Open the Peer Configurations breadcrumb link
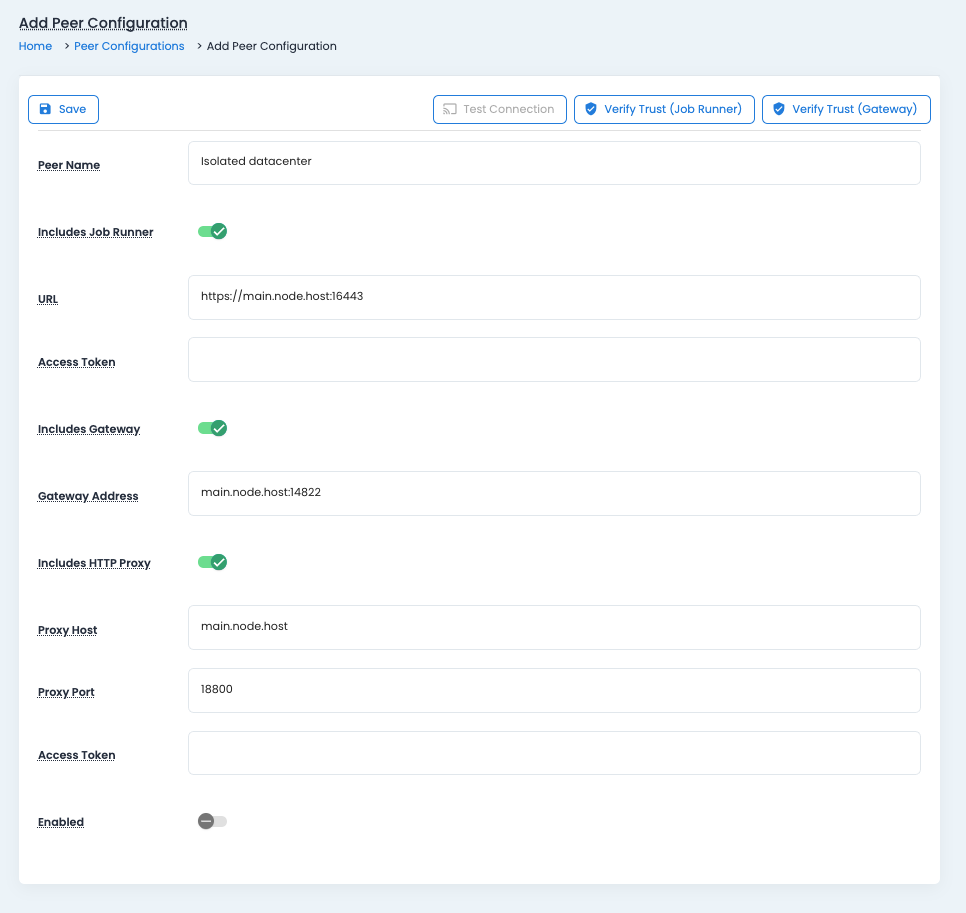The image size is (966, 913). click(x=129, y=46)
